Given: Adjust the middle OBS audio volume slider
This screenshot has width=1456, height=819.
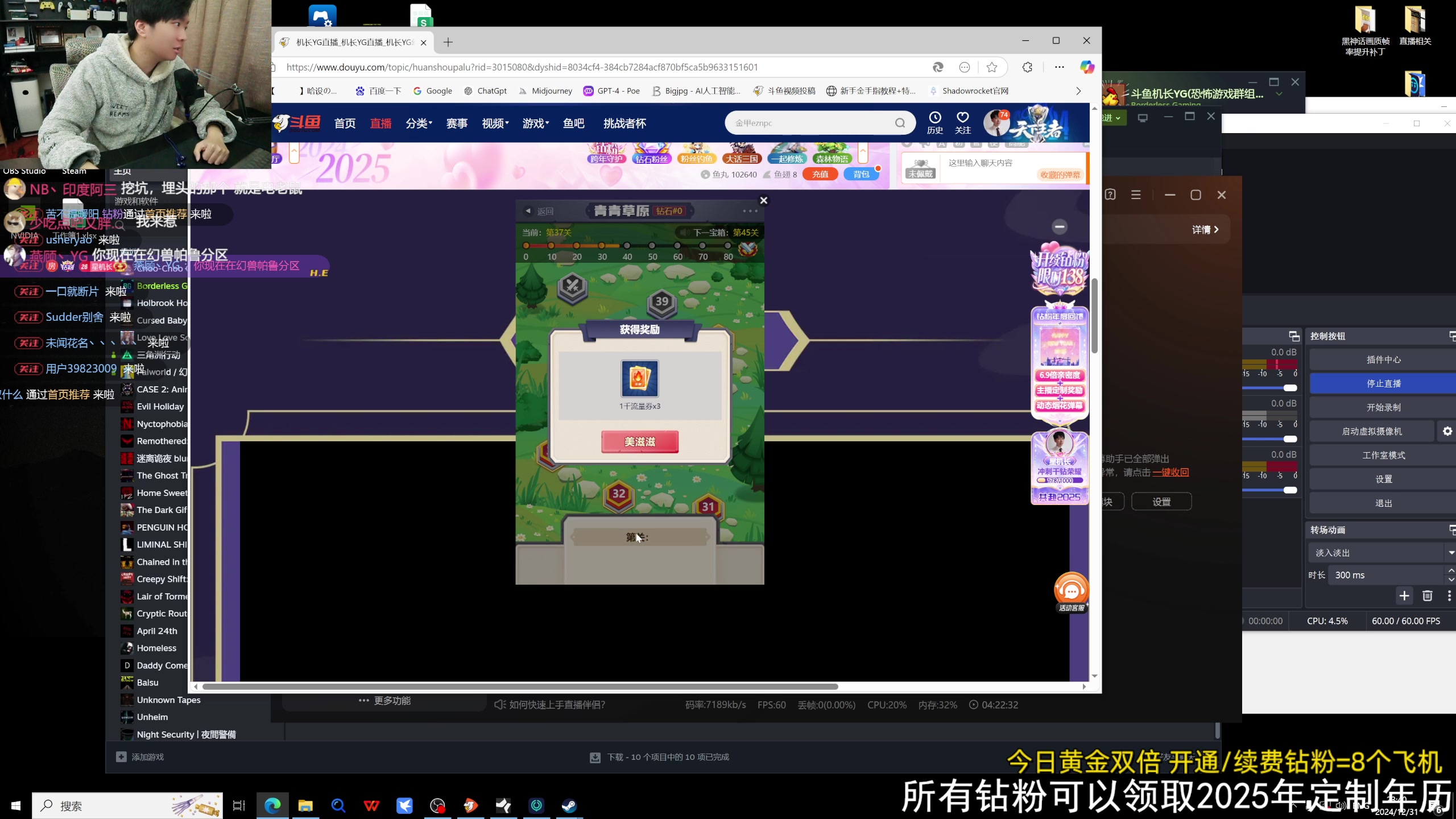Looking at the screenshot, I should (x=1290, y=439).
